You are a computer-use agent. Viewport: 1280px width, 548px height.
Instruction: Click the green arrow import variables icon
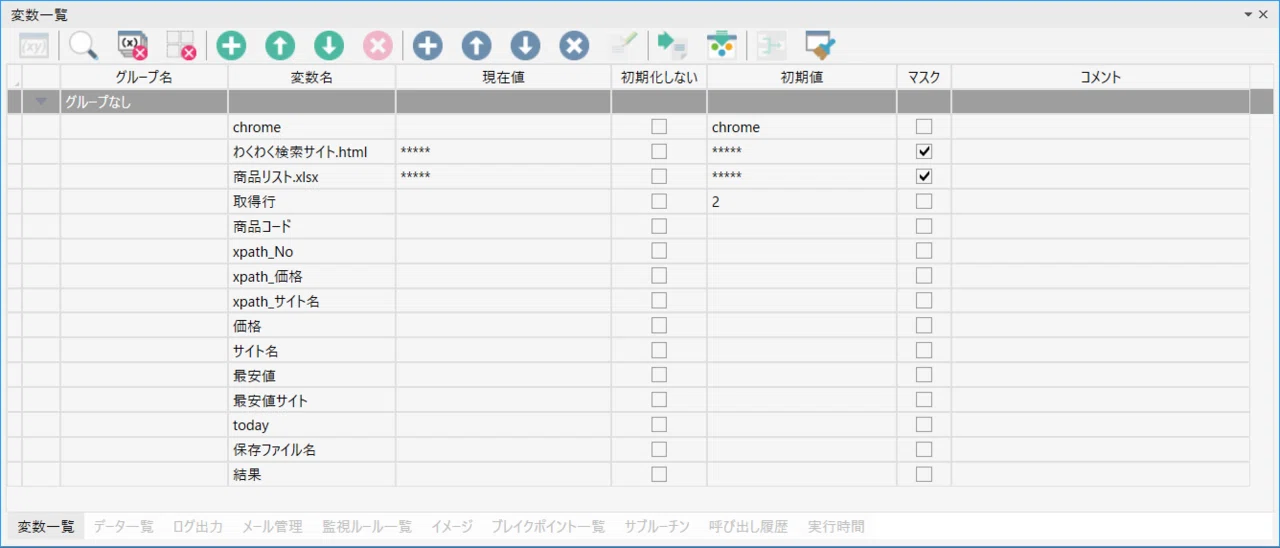[x=672, y=45]
